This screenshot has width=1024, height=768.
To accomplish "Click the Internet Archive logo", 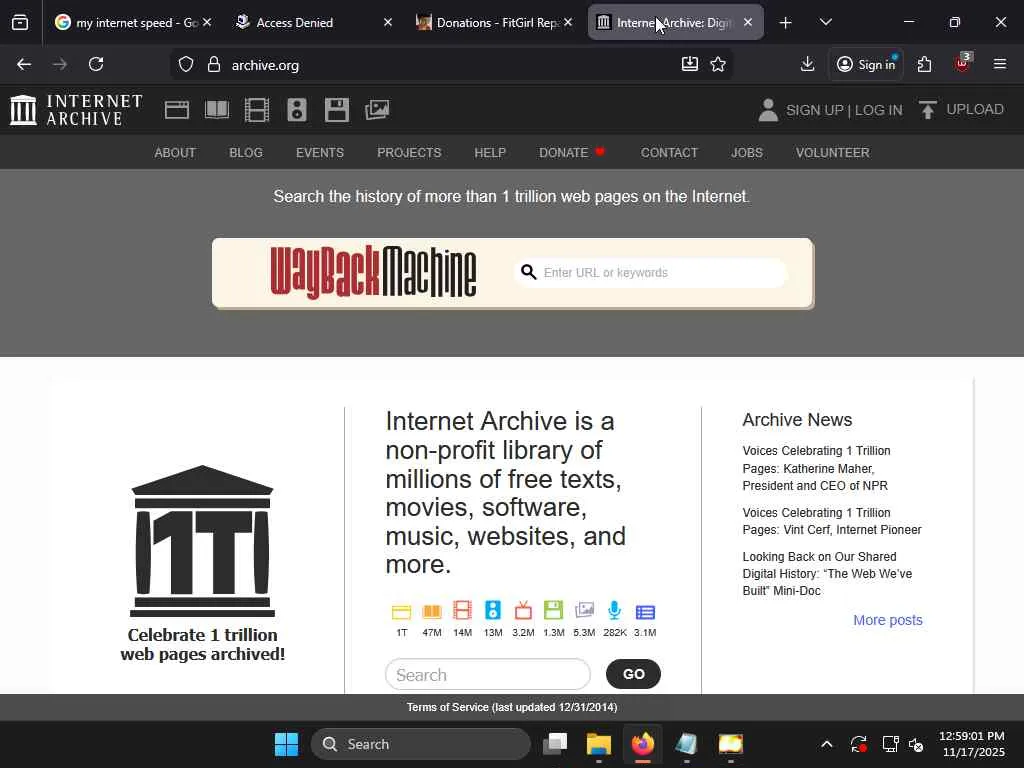I will (76, 110).
